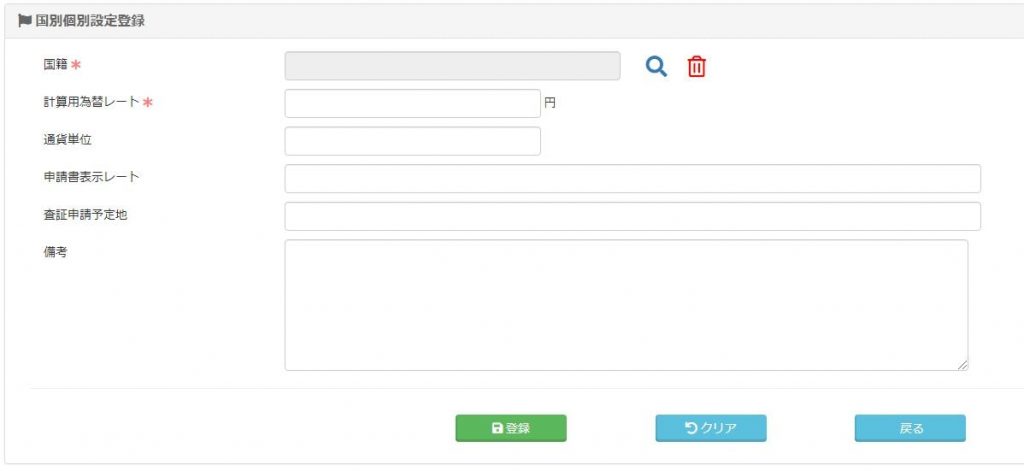Click the floppy disk icon on 登録
The height and width of the screenshot is (471, 1024).
[x=497, y=428]
